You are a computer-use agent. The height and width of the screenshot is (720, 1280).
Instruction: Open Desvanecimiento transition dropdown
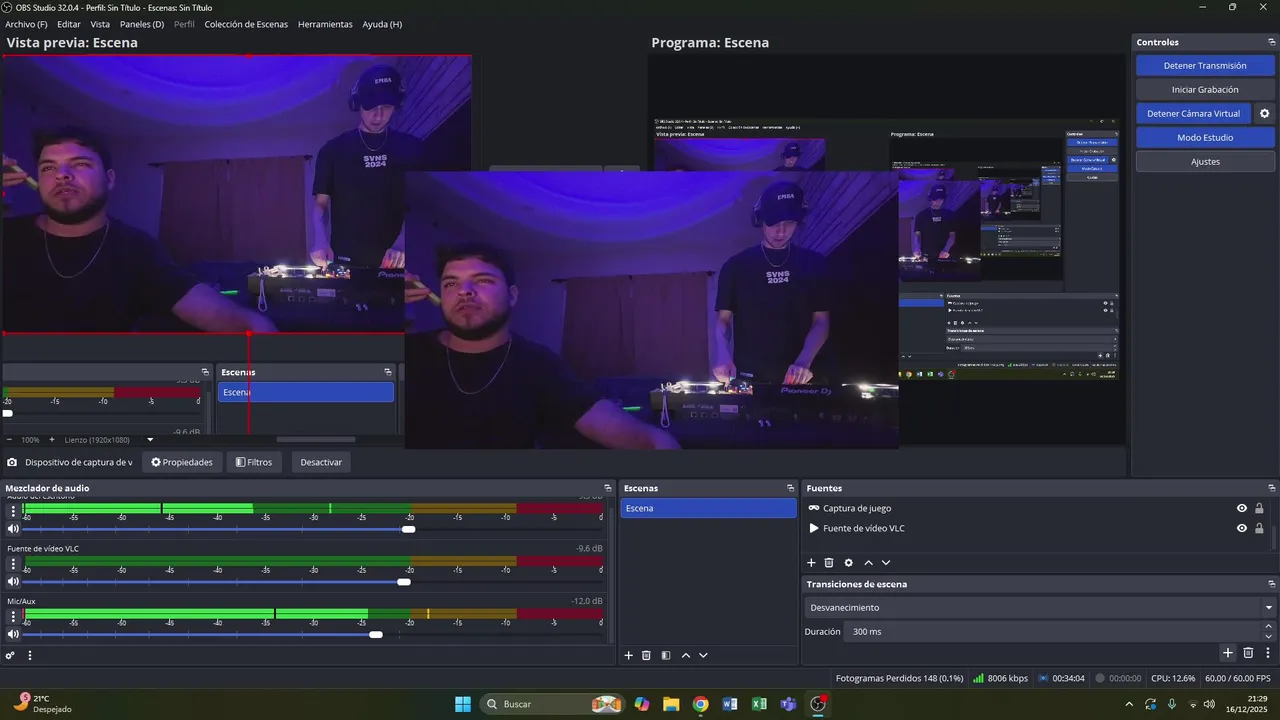pyautogui.click(x=1040, y=607)
